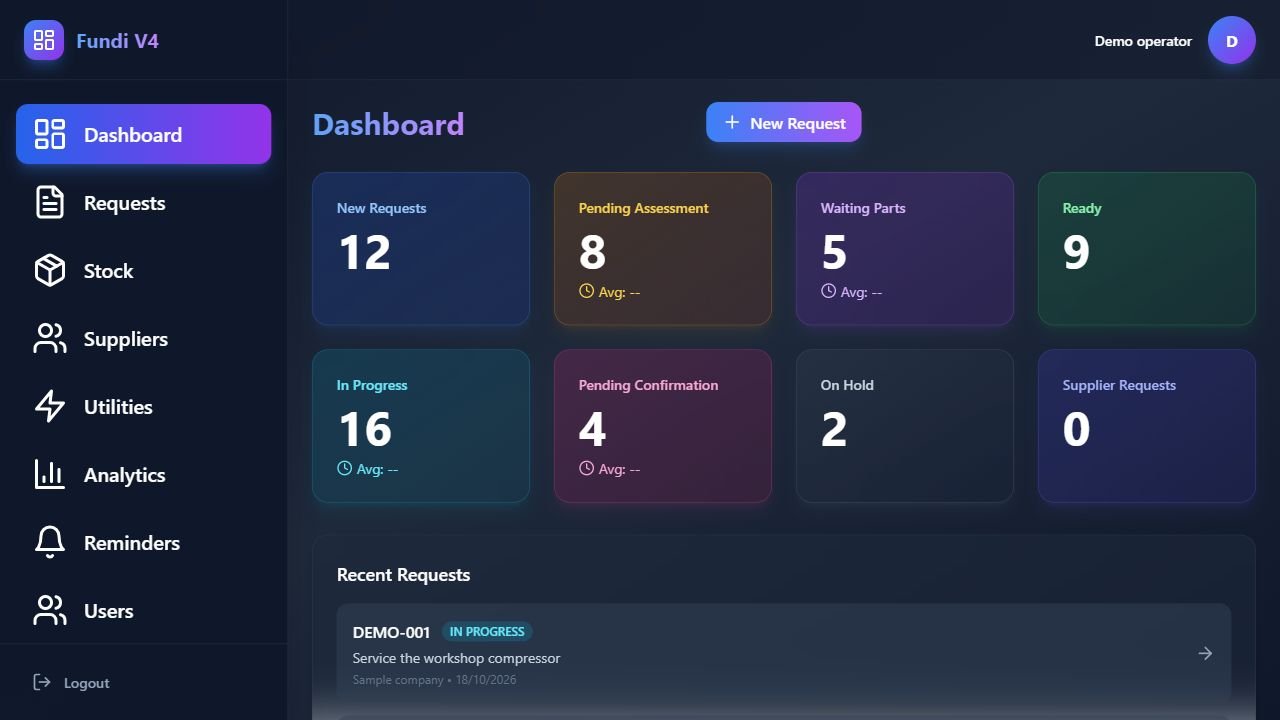Open the Requests menu item
Screen dimensions: 1280x720
[143, 202]
